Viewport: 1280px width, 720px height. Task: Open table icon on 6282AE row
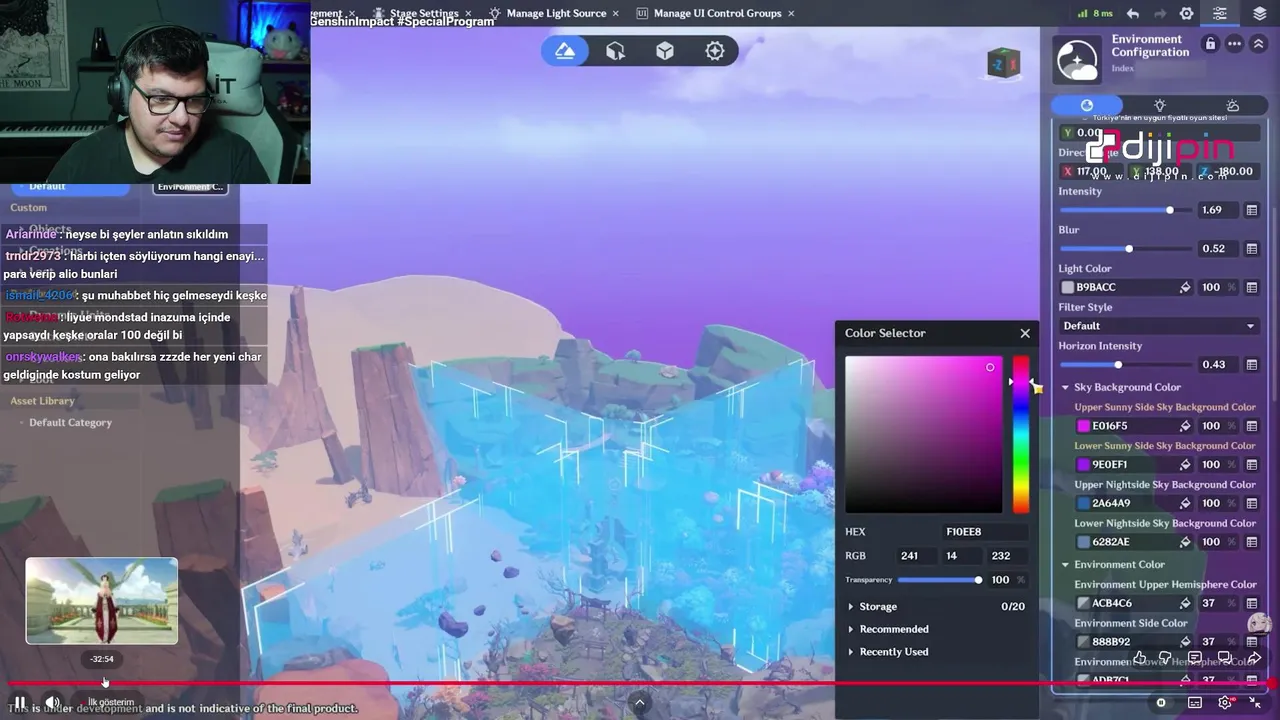coord(1251,542)
